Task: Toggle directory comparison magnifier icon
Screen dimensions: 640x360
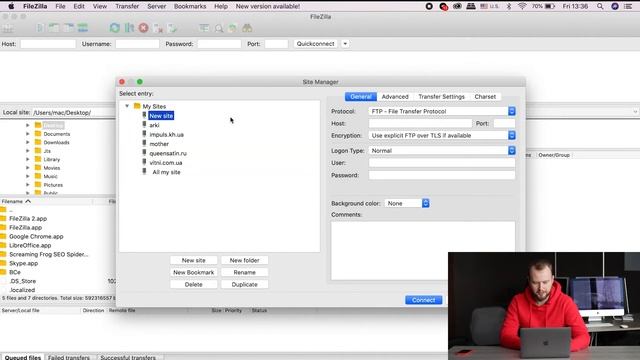Action: click(x=219, y=28)
